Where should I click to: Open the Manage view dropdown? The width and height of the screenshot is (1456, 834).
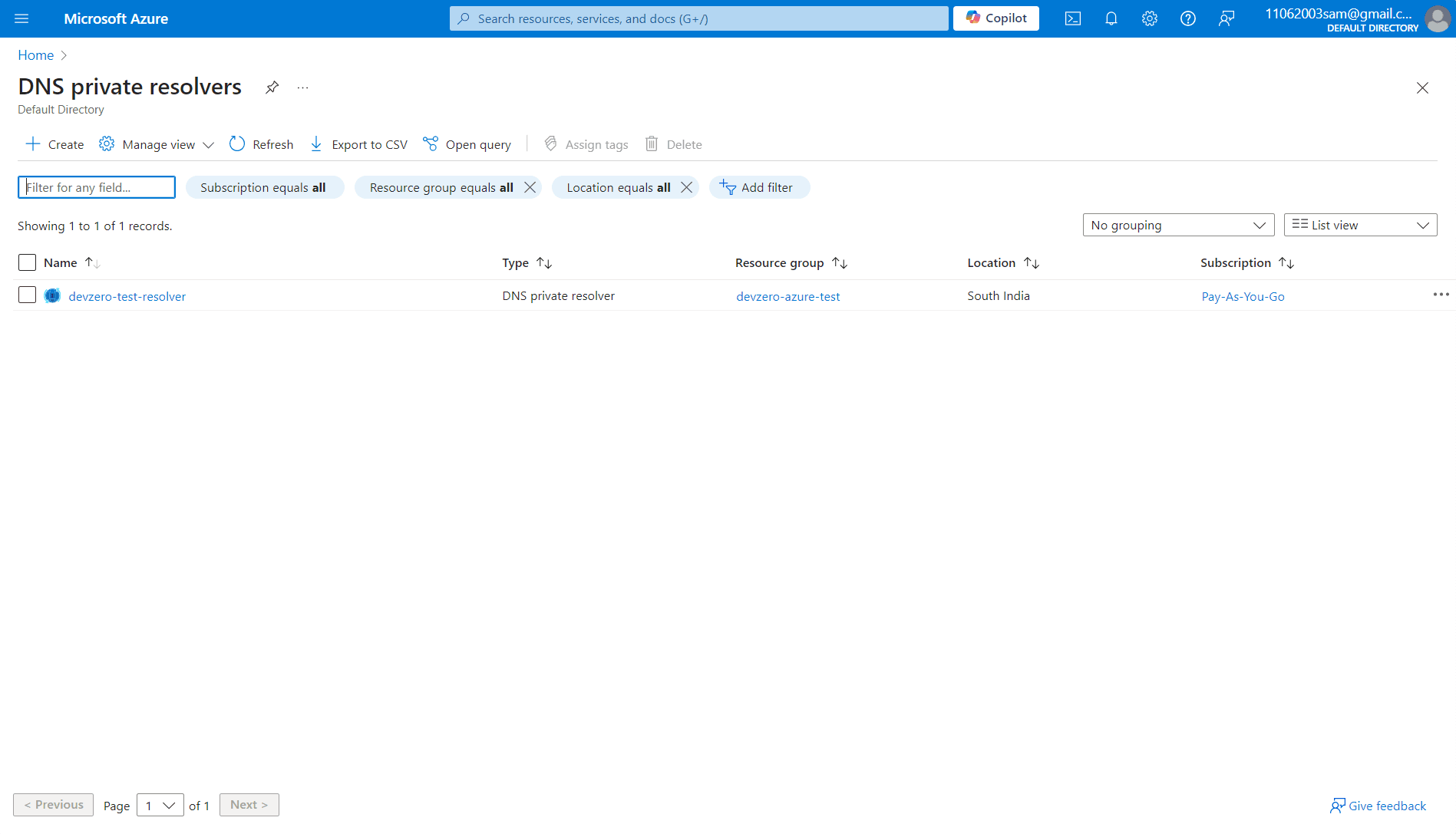[156, 144]
